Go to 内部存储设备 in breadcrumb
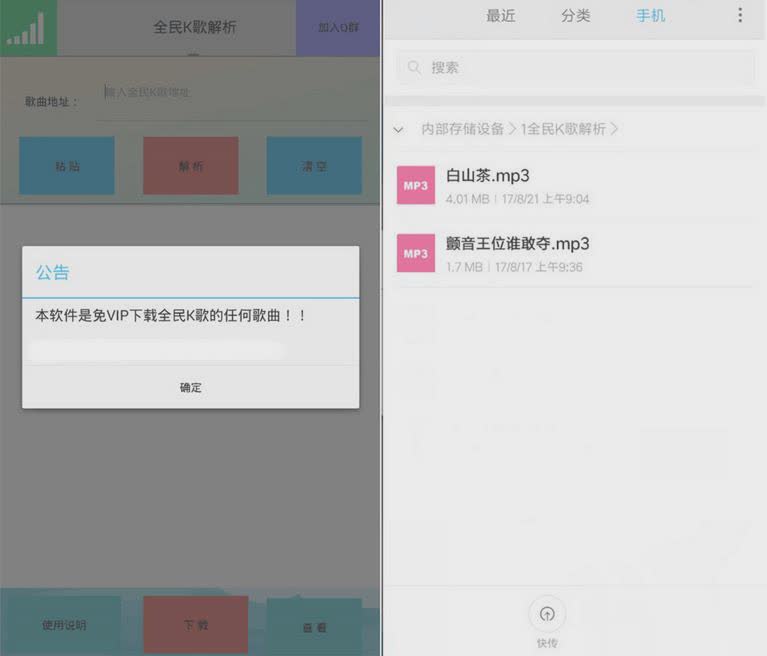This screenshot has height=656, width=767. coord(462,129)
